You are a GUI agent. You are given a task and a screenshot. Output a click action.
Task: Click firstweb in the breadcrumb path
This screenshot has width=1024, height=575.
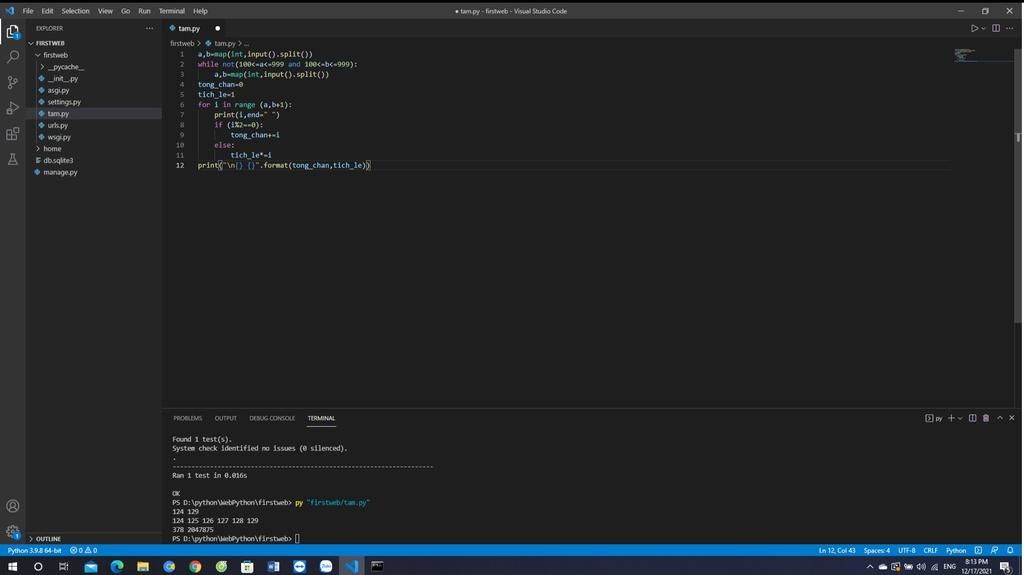(182, 43)
